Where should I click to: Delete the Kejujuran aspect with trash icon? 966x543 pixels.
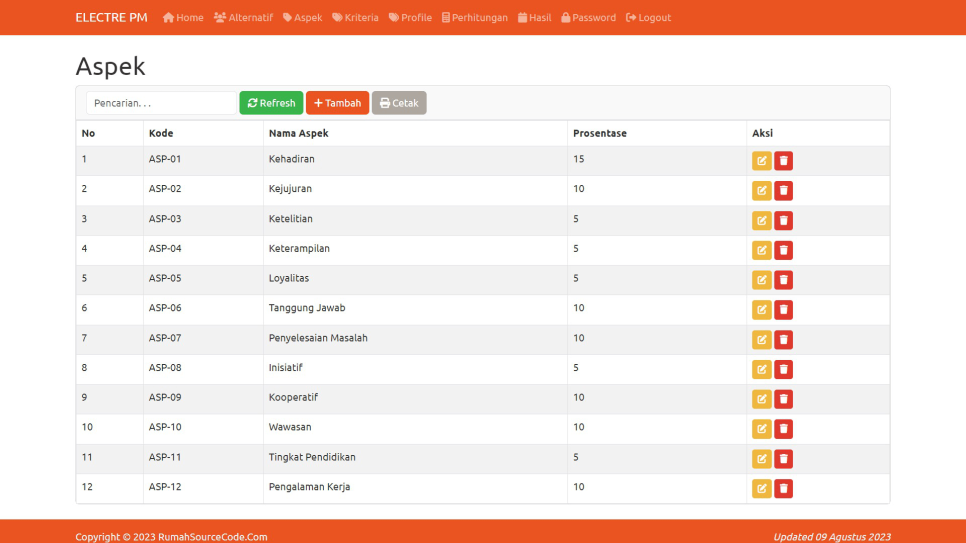click(783, 191)
